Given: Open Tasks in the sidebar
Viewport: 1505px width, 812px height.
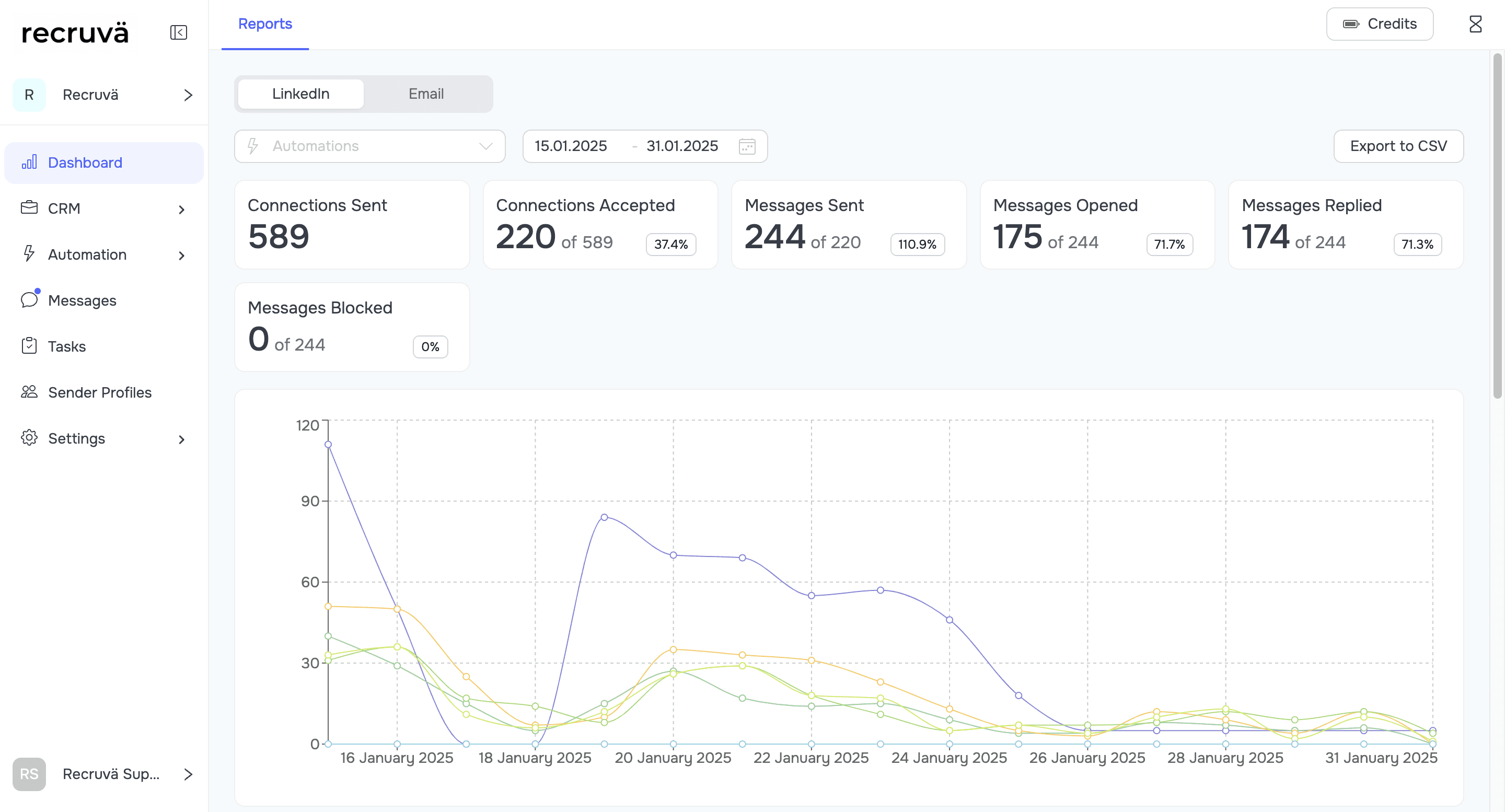Looking at the screenshot, I should [104, 346].
